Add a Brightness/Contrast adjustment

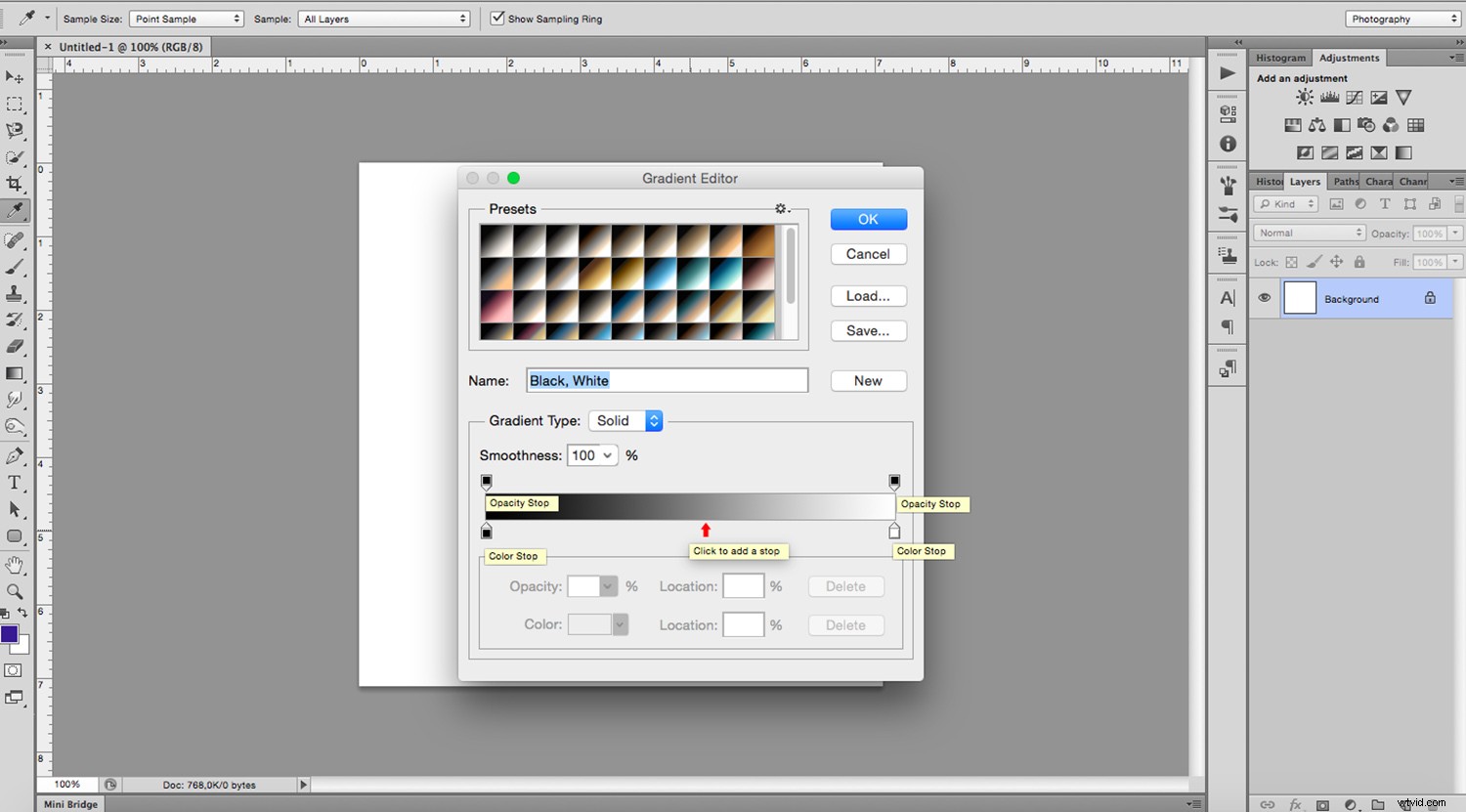point(1304,97)
